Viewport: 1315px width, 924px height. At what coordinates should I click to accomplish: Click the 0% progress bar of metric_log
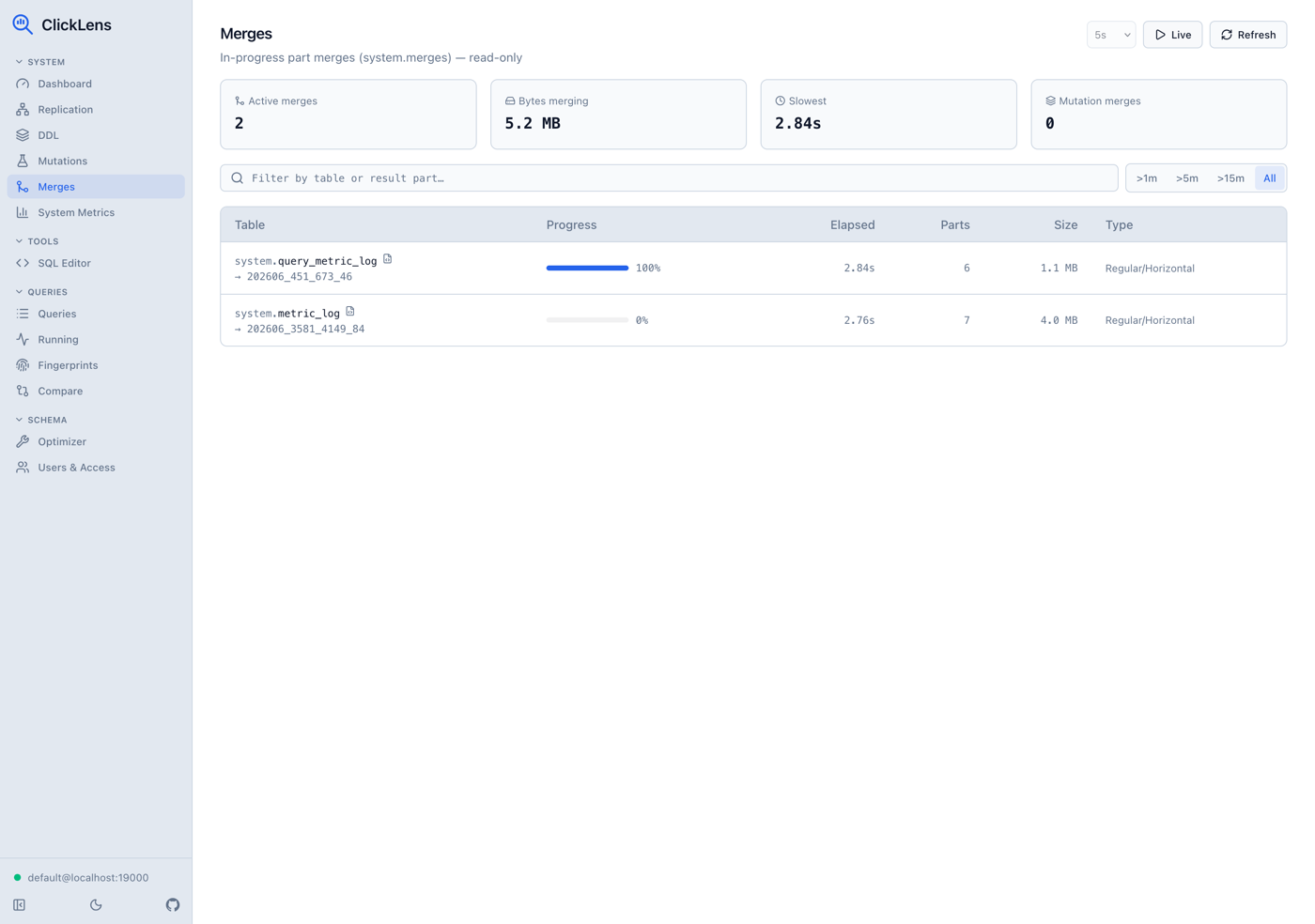pyautogui.click(x=587, y=320)
